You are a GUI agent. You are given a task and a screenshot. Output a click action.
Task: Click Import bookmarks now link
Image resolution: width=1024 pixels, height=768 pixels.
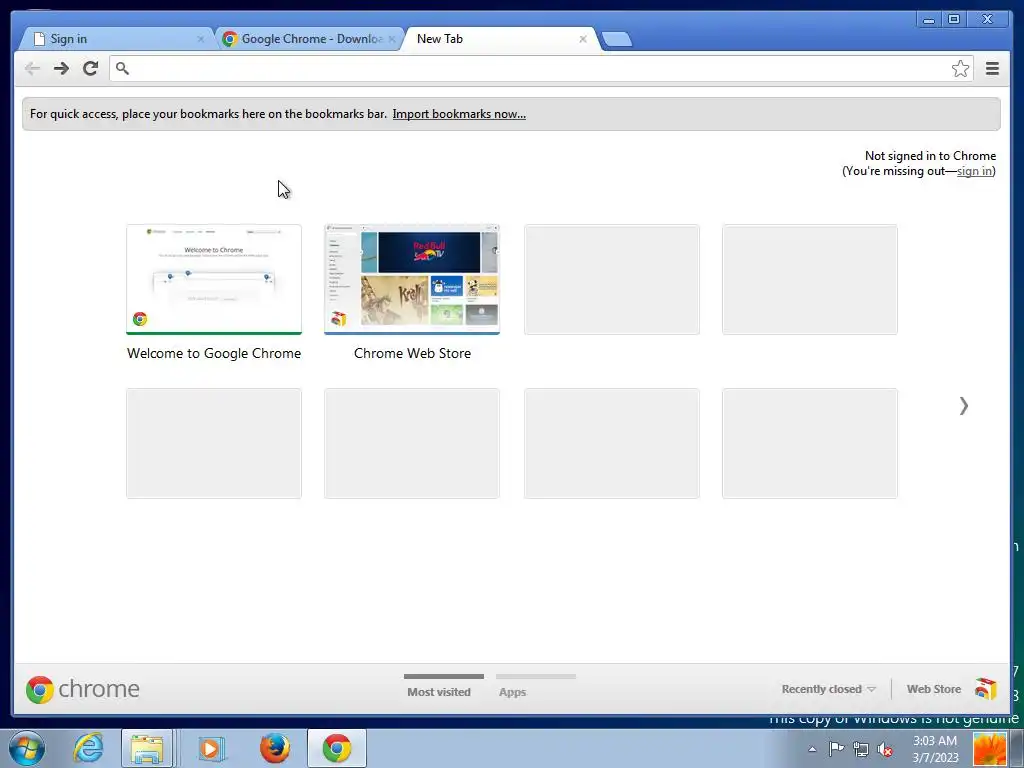[459, 114]
